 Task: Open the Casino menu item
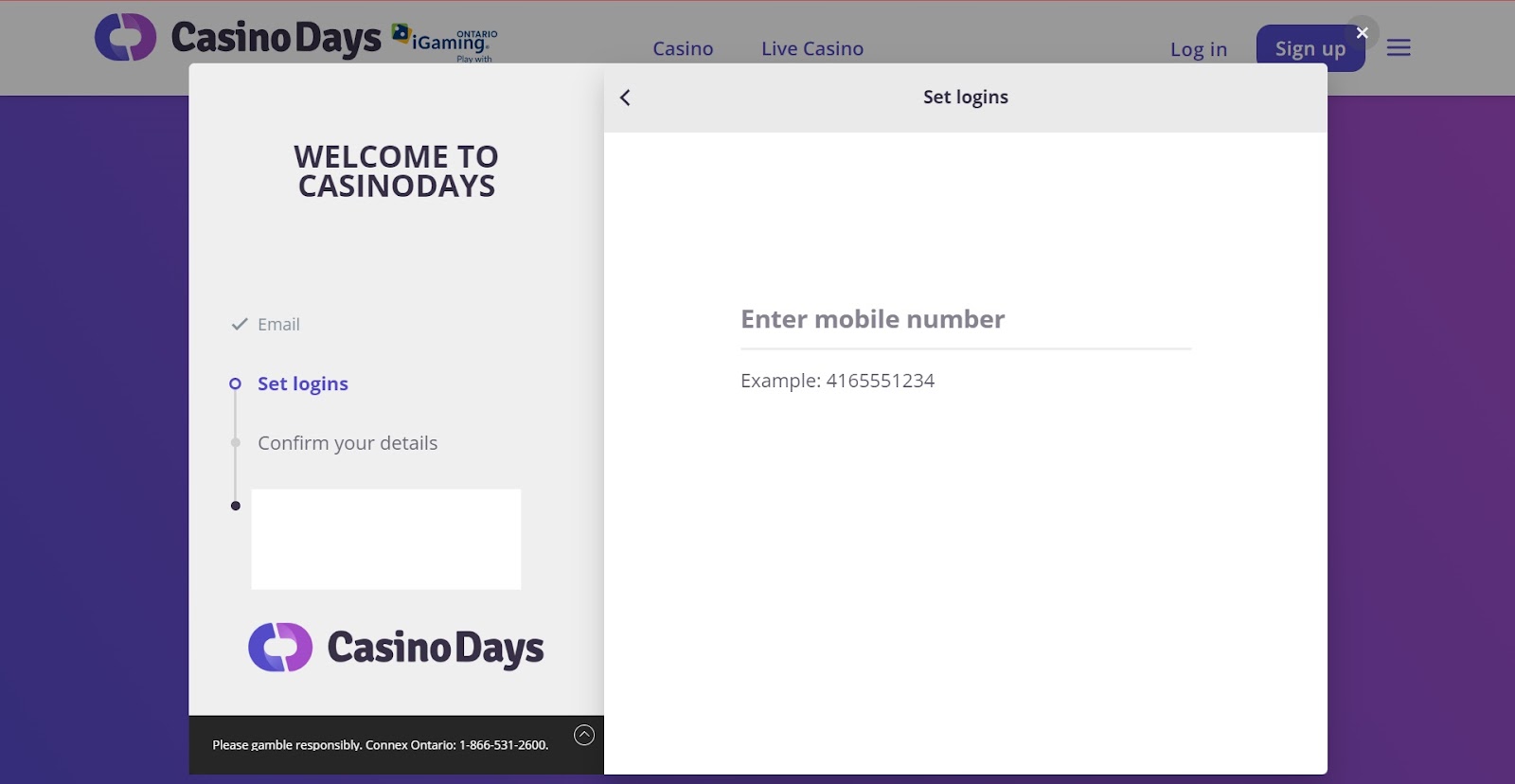683,48
